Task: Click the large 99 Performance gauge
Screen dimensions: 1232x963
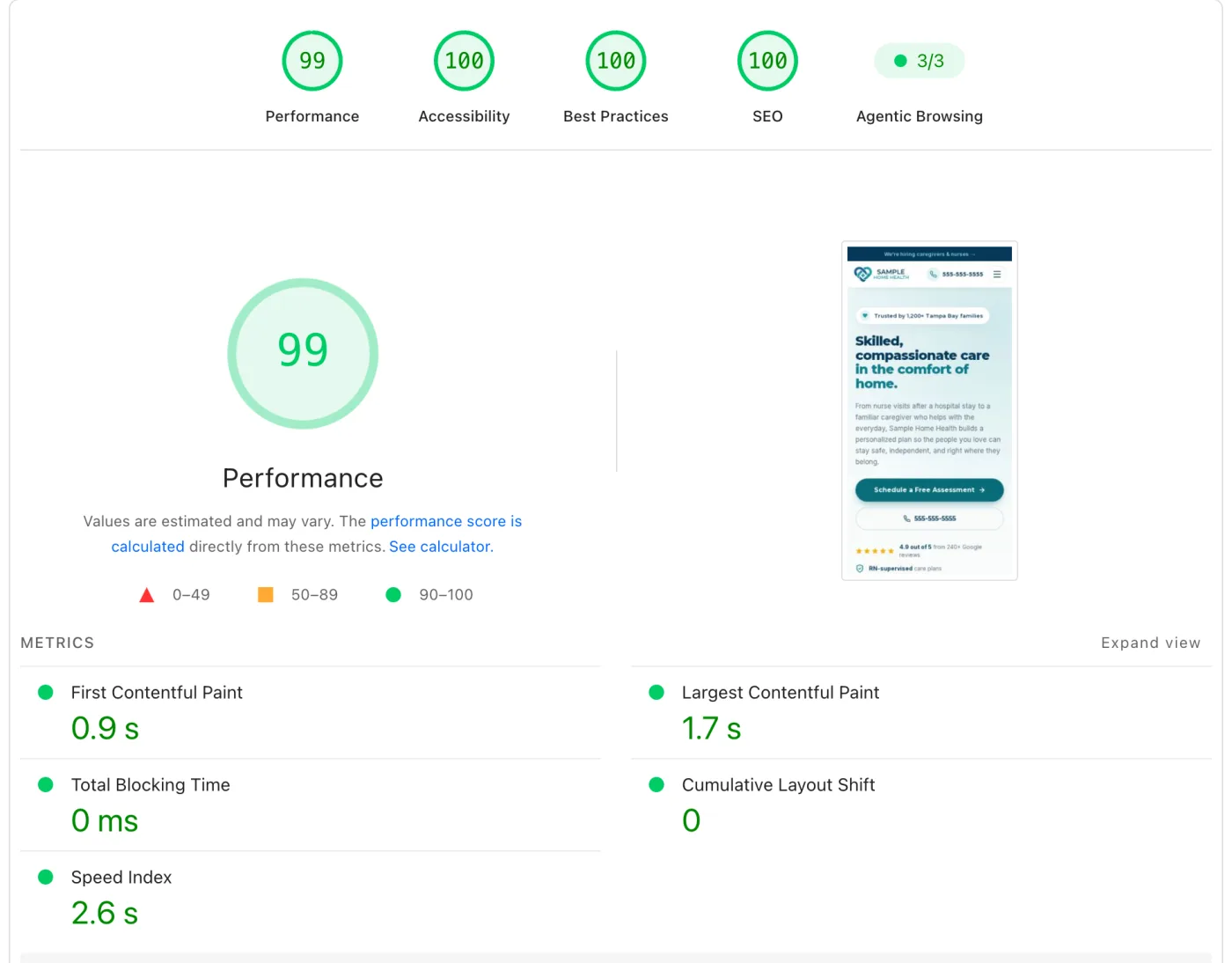Action: (303, 353)
